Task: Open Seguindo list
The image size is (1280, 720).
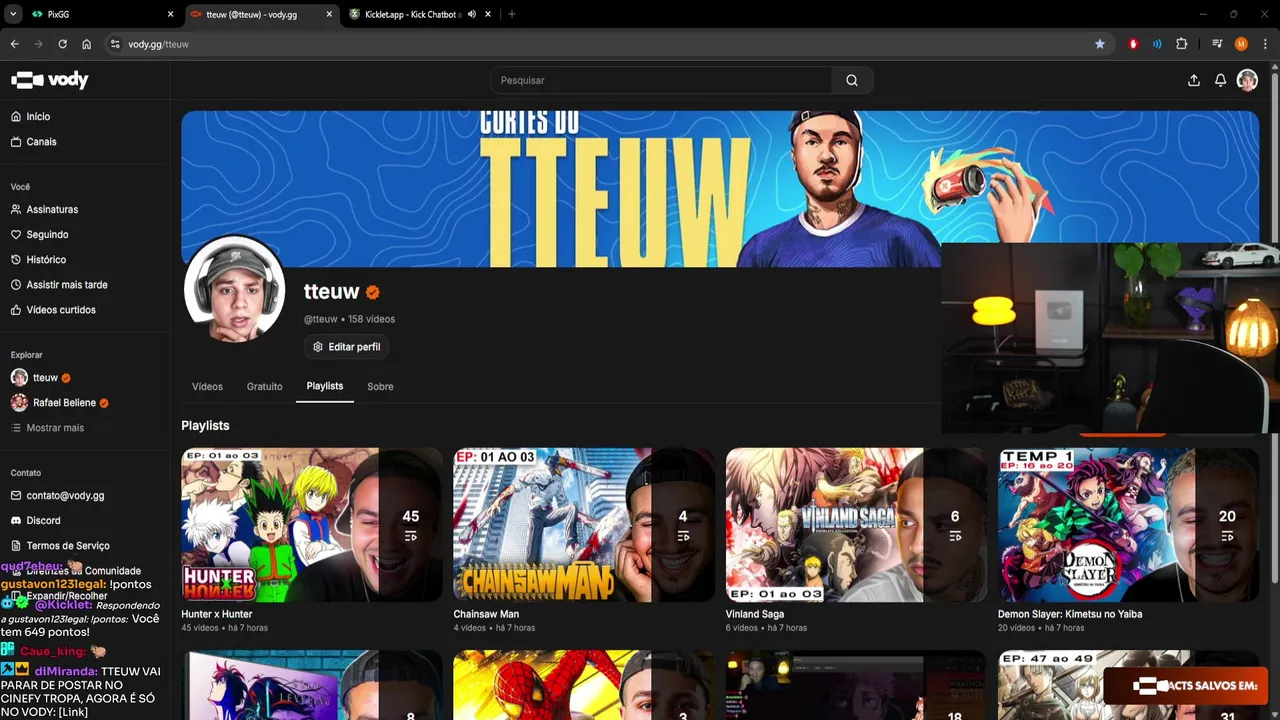Action: pos(40,235)
